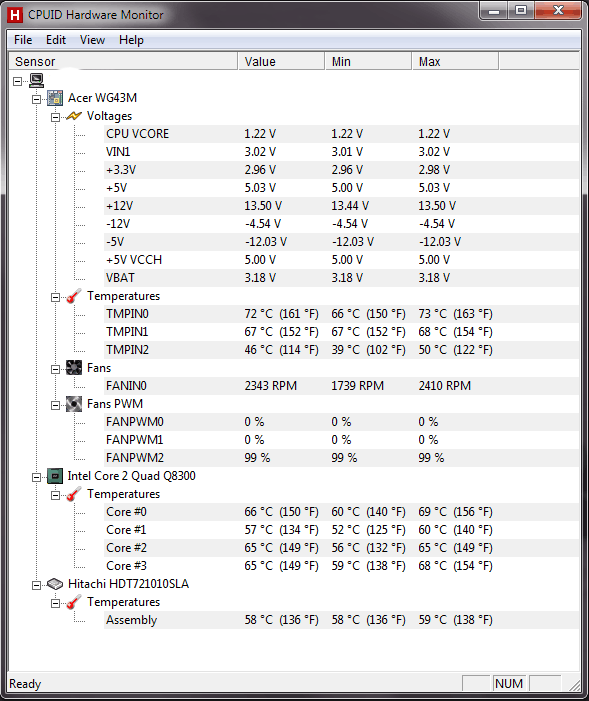Collapse the Acer WG43M node
This screenshot has height=701, width=589.
36,99
